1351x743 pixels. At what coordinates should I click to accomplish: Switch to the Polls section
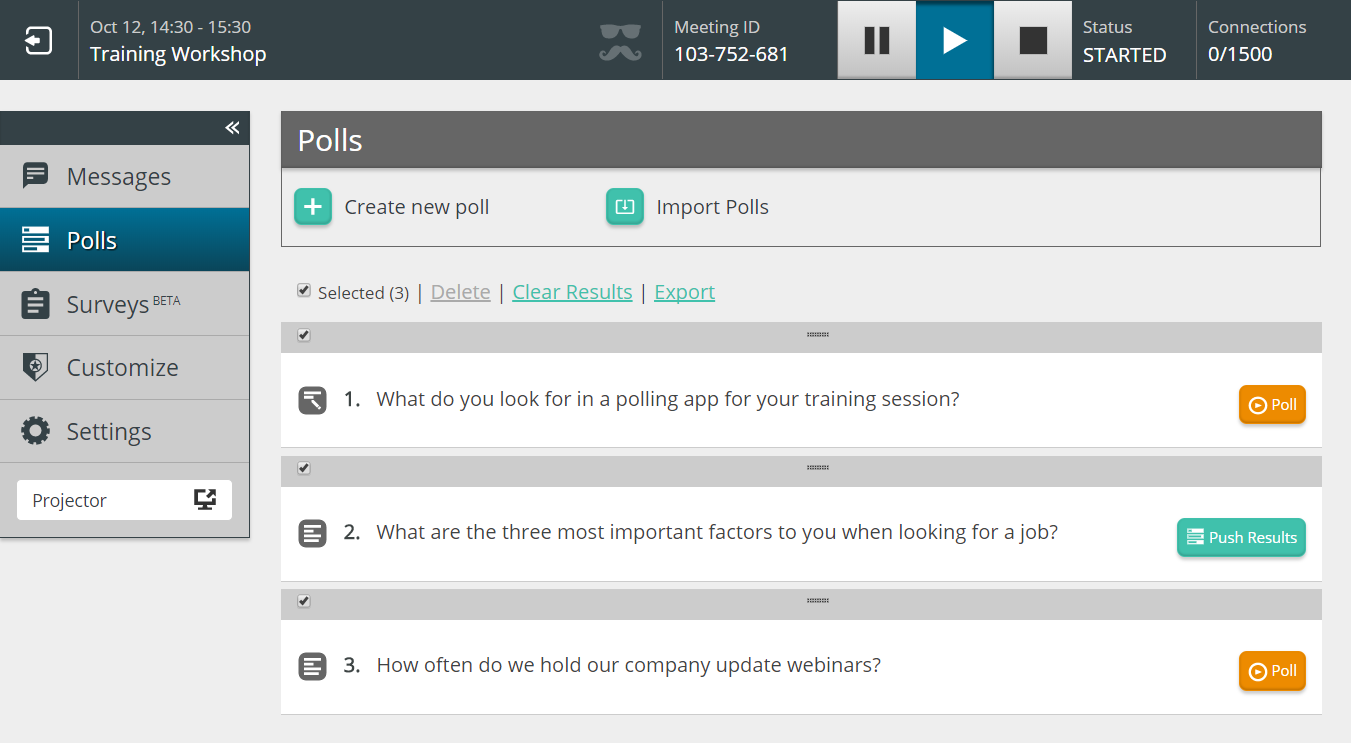point(91,239)
